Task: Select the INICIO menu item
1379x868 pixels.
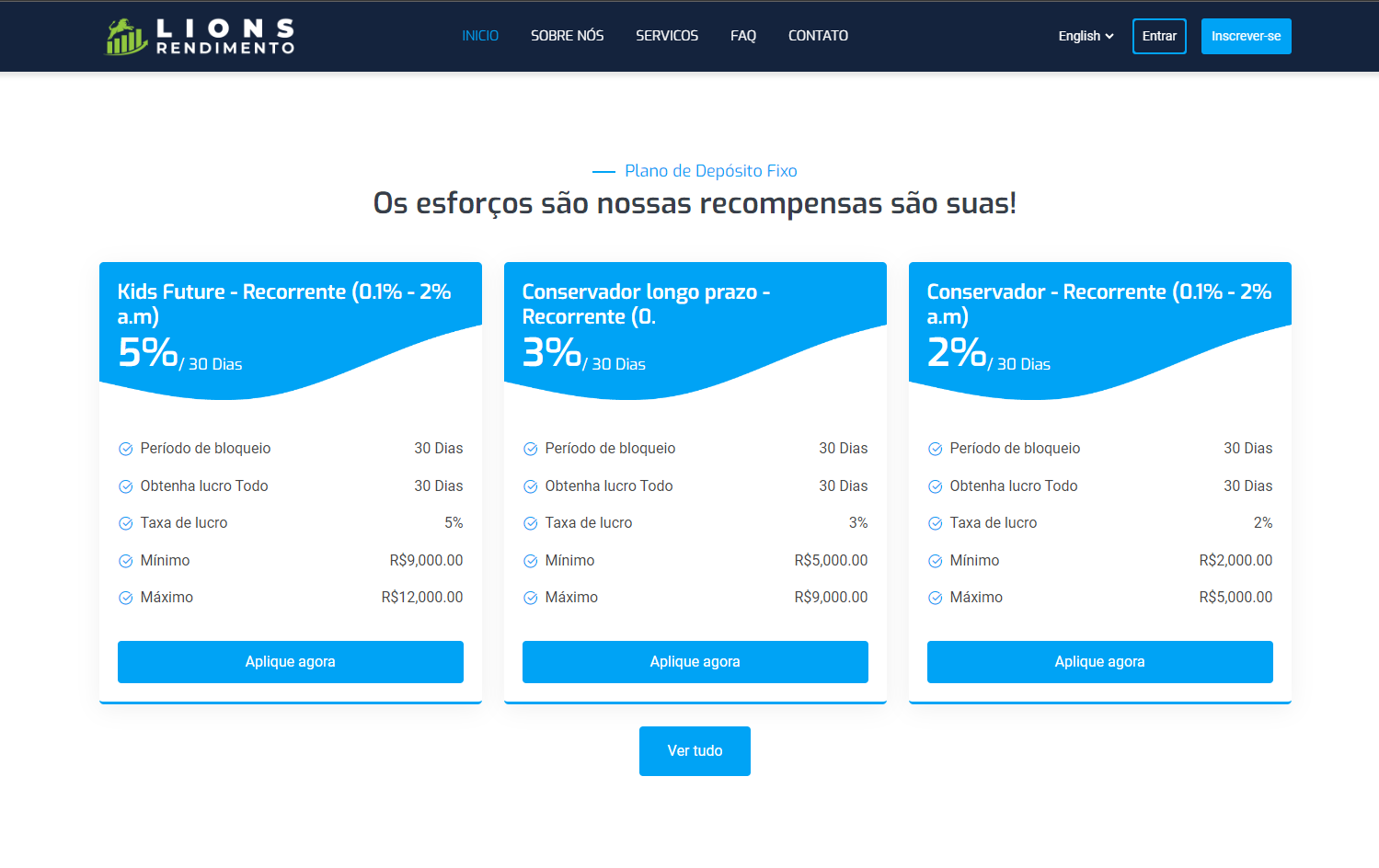Action: tap(480, 36)
